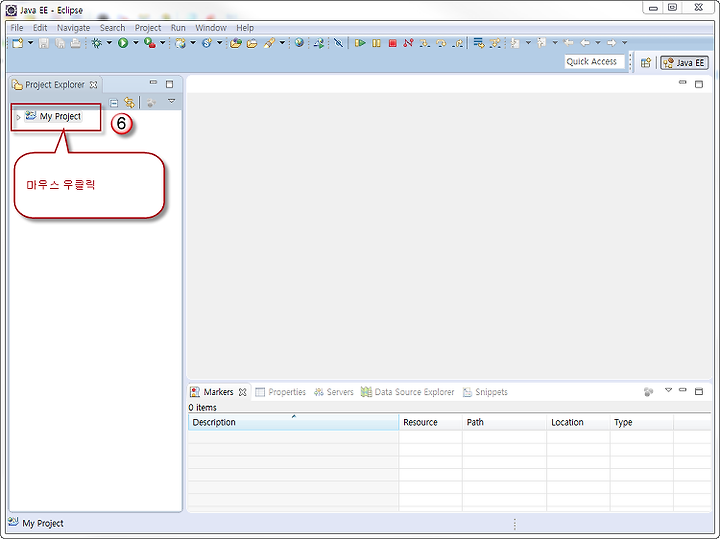
Task: Toggle Use Step Filters icon
Action: tap(495, 43)
